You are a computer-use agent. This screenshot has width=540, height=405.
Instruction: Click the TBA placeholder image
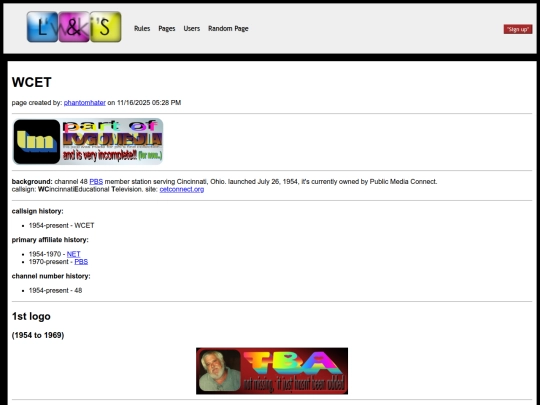point(272,371)
